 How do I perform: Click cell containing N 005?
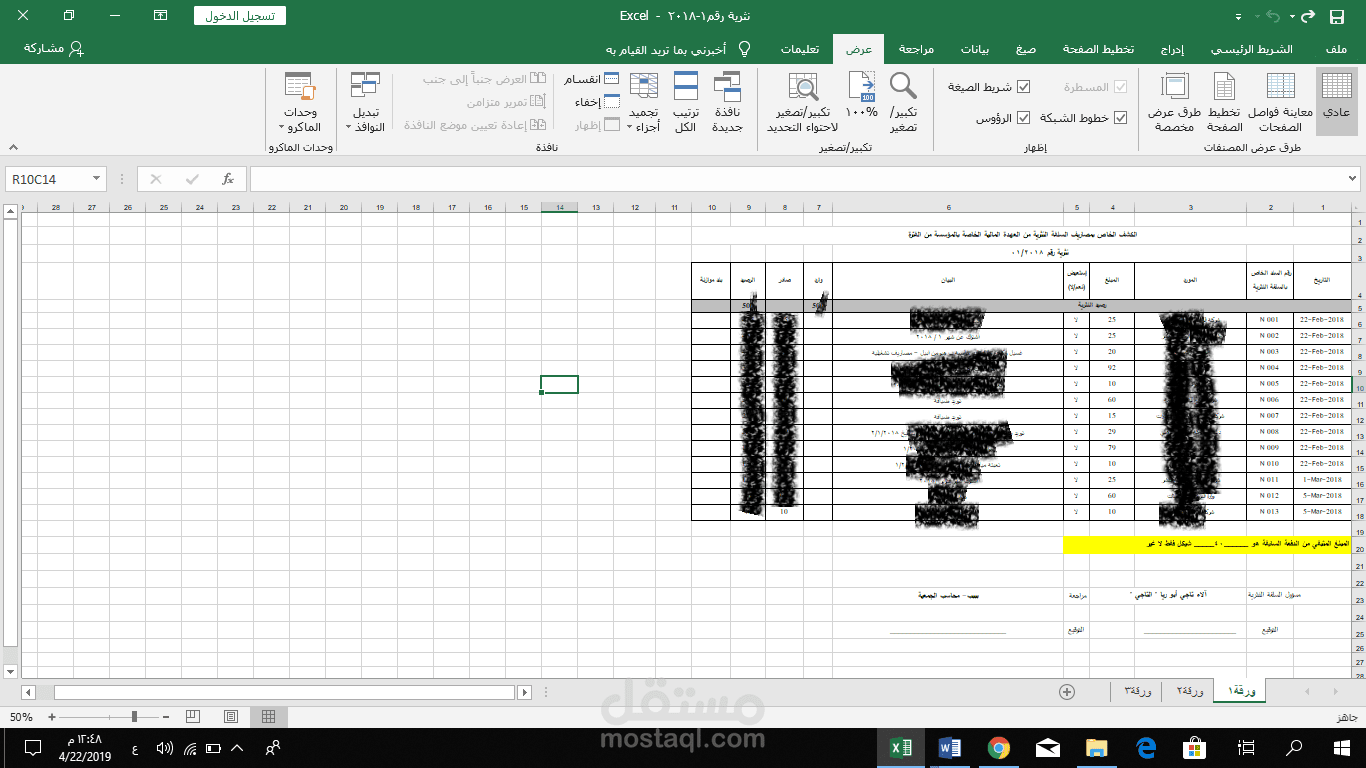pos(1269,384)
